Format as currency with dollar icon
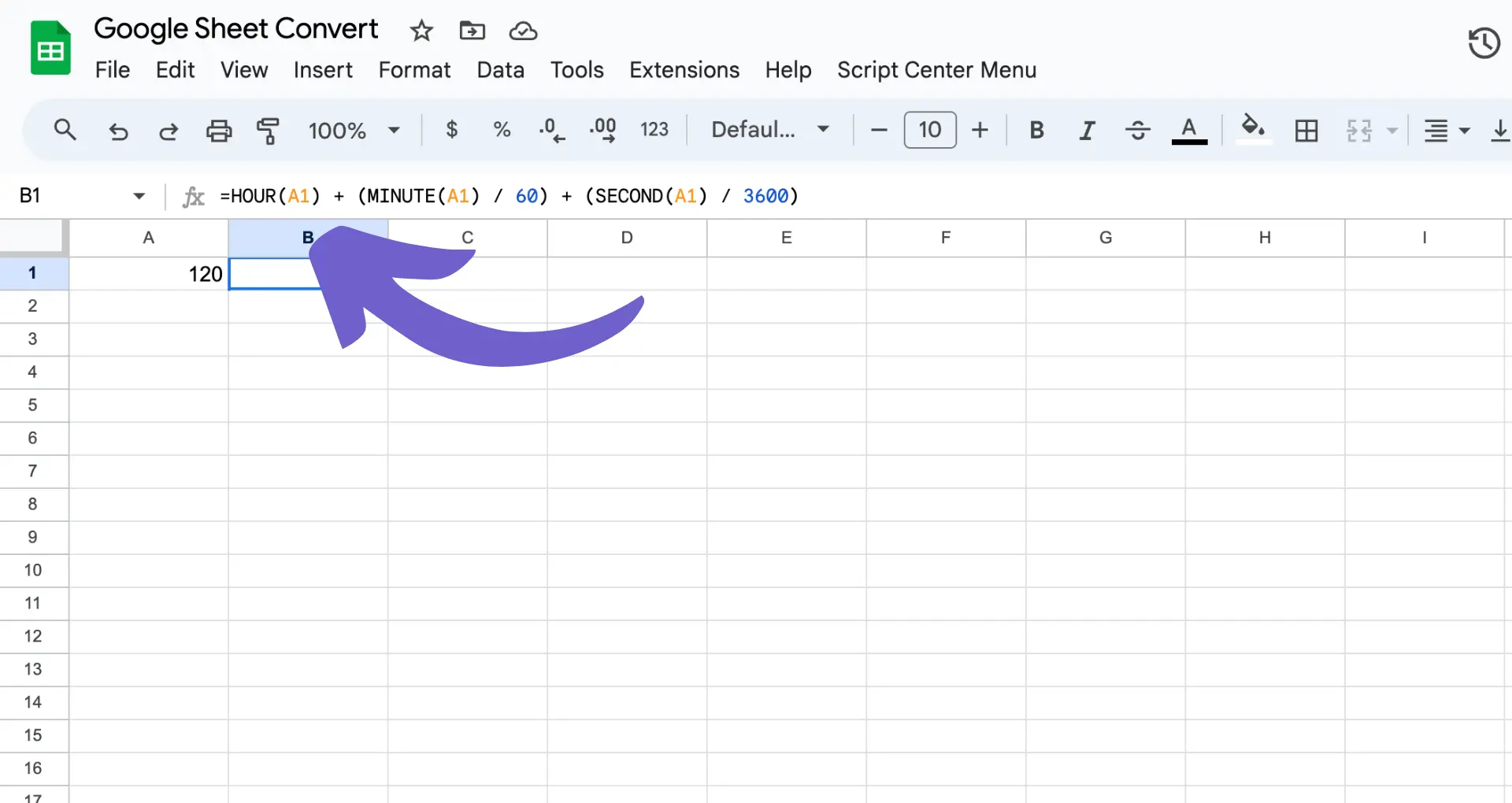Image resolution: width=1512 pixels, height=803 pixels. point(451,129)
